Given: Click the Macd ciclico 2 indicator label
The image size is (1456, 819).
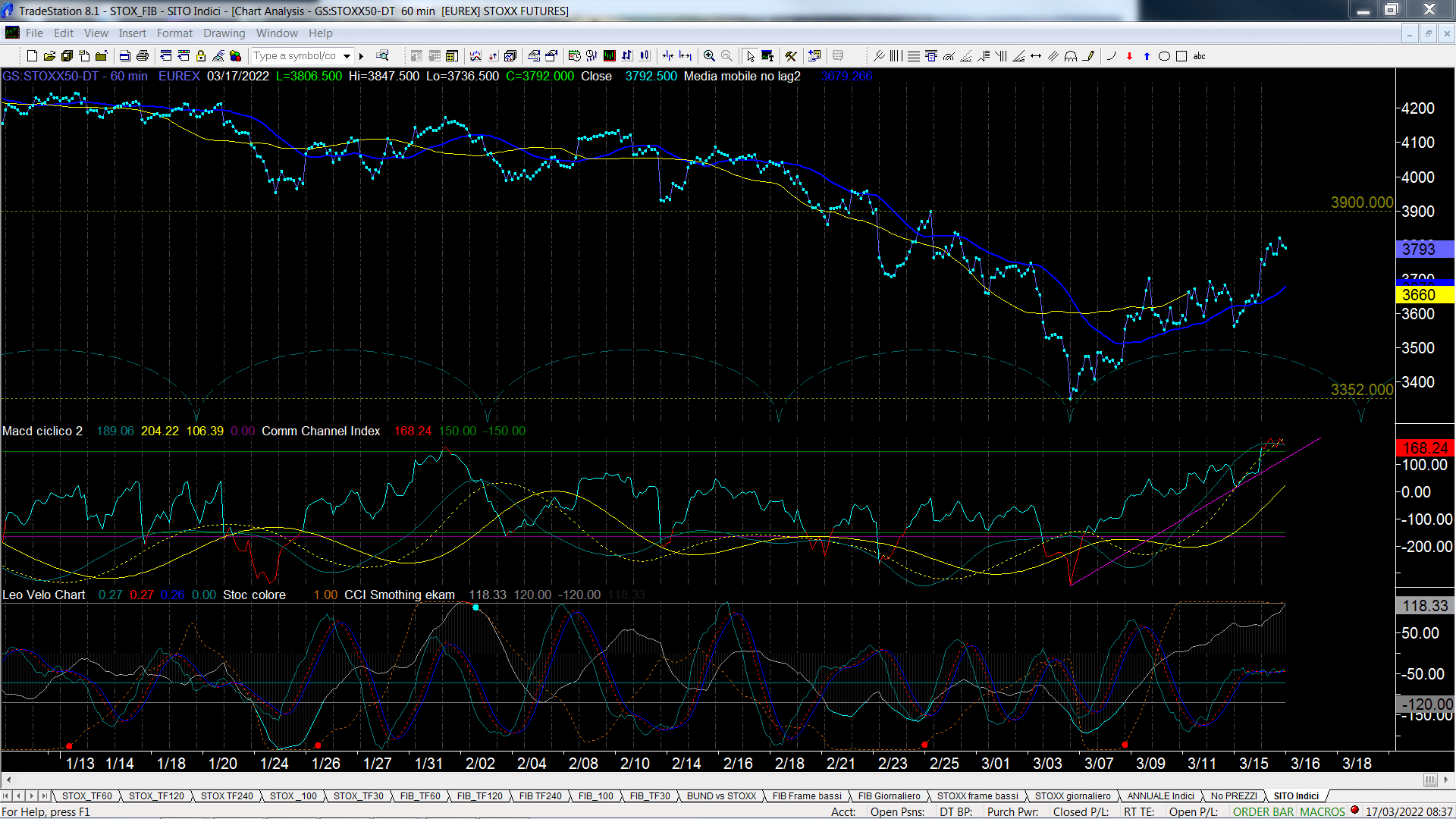Looking at the screenshot, I should [42, 431].
